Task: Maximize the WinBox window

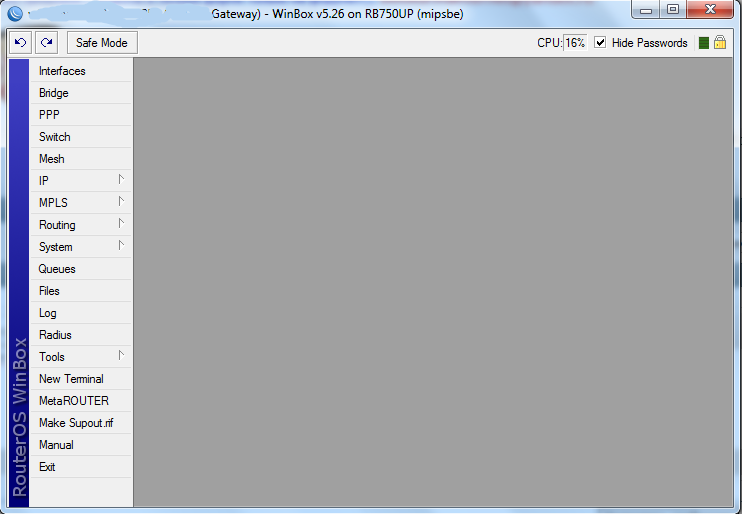Action: point(673,9)
